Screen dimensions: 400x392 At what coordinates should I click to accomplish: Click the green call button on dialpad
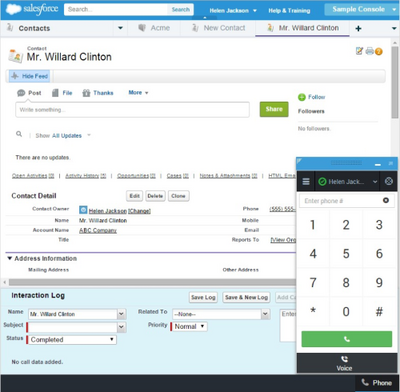pos(347,339)
